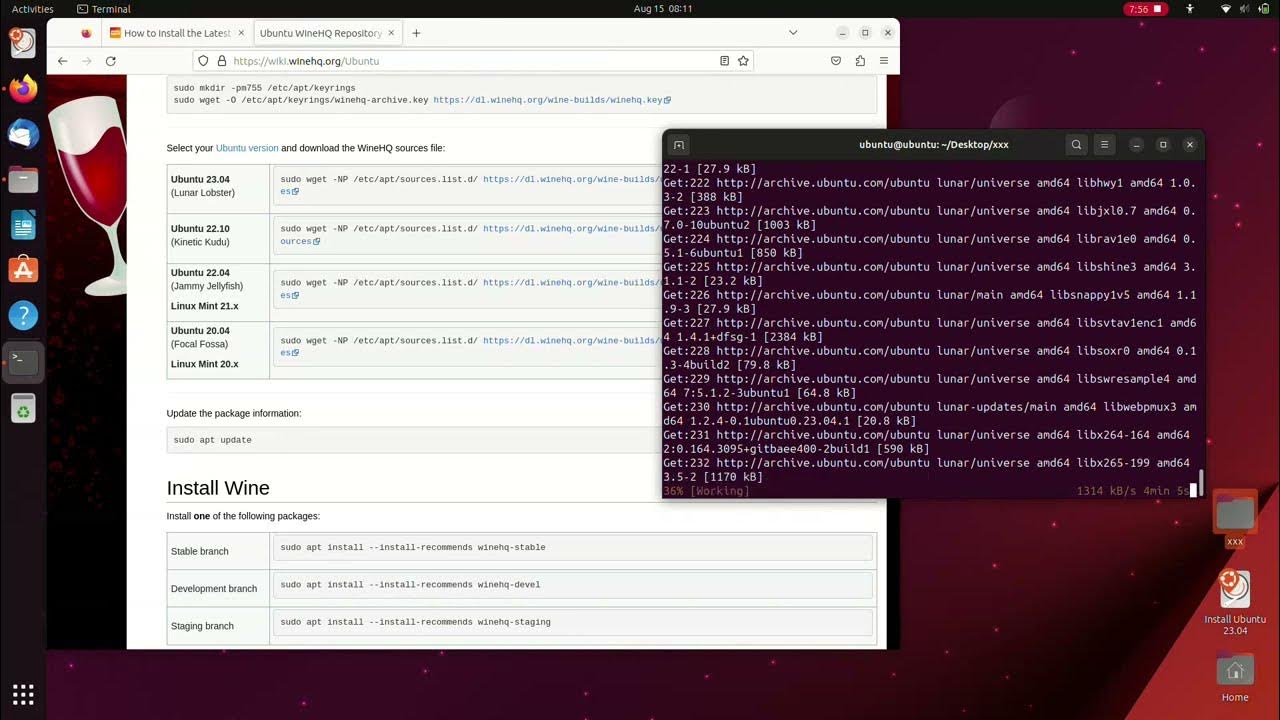Click the winehq-staging install command
The image size is (1280, 720).
pos(415,622)
